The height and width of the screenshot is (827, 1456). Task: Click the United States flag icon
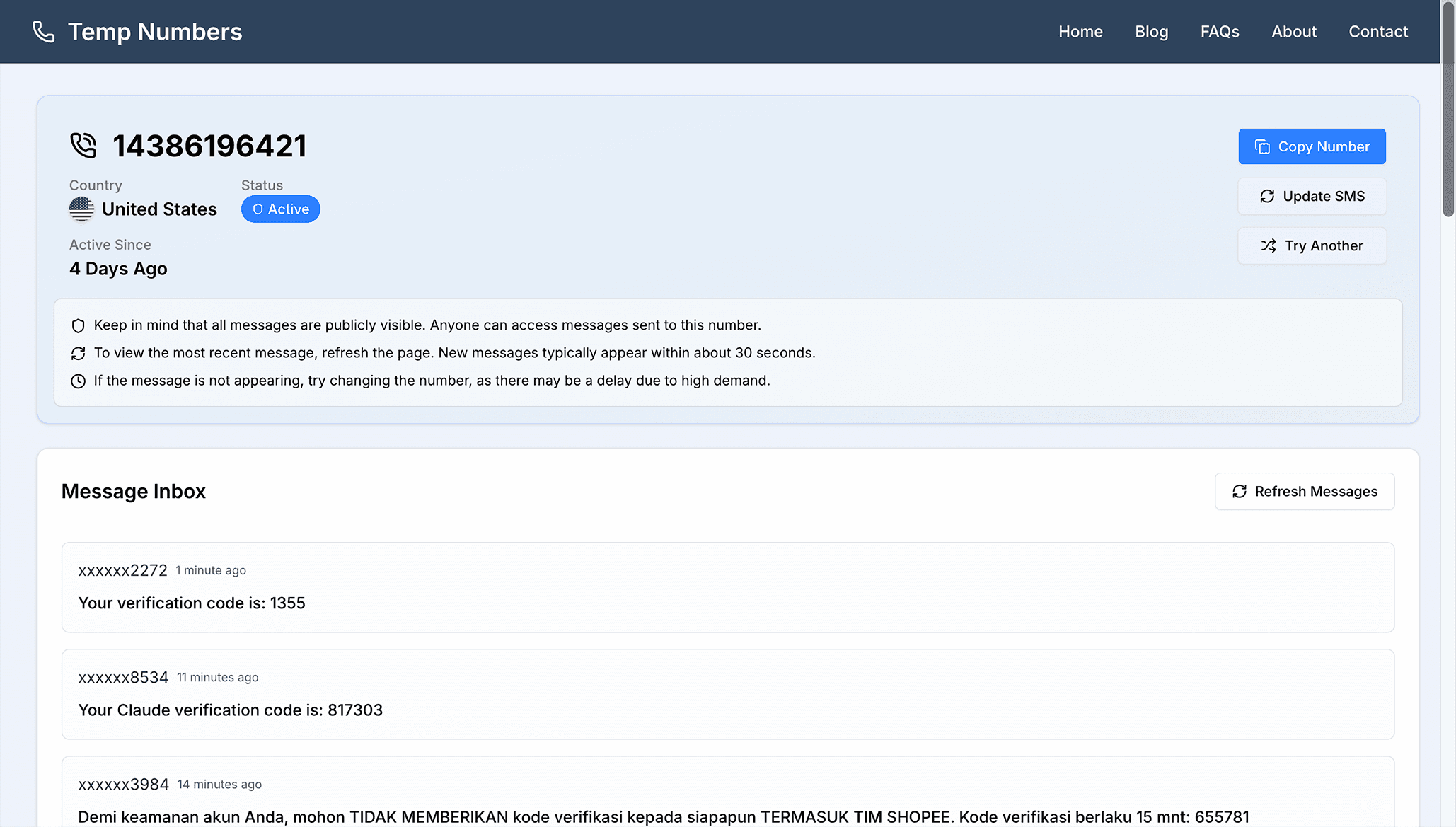[x=81, y=209]
